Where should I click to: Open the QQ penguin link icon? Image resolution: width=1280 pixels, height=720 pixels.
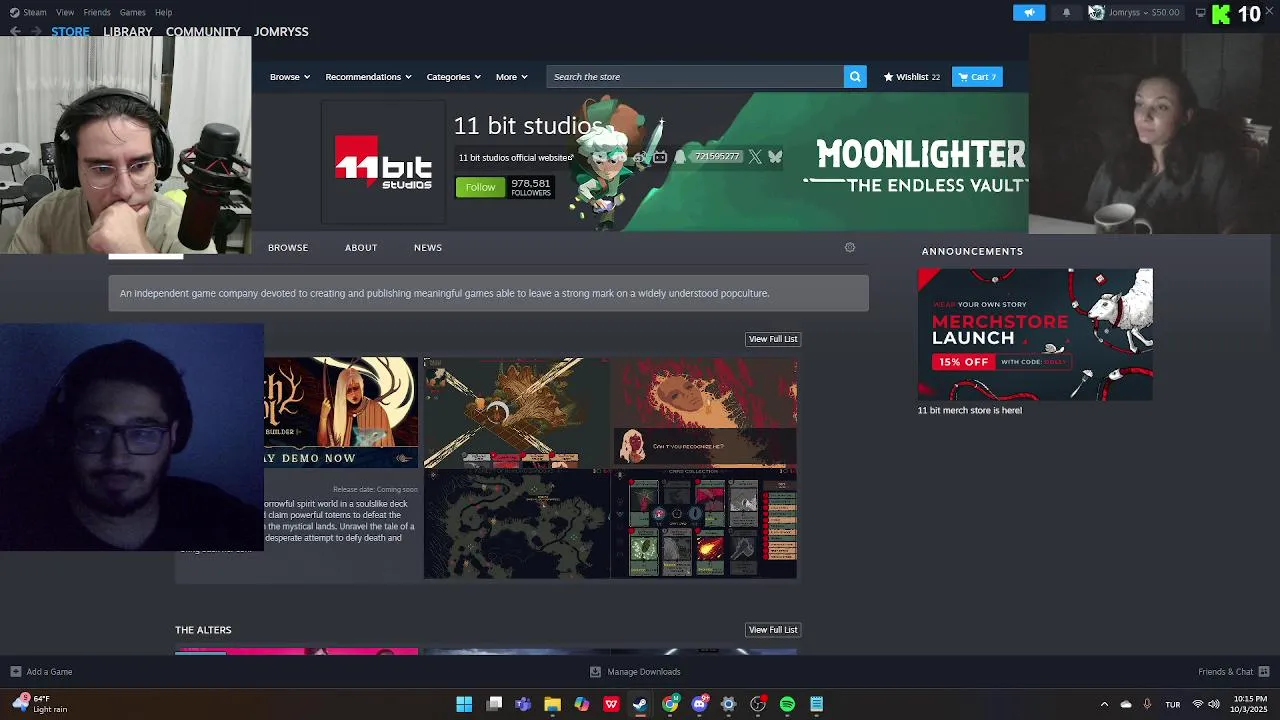(680, 157)
